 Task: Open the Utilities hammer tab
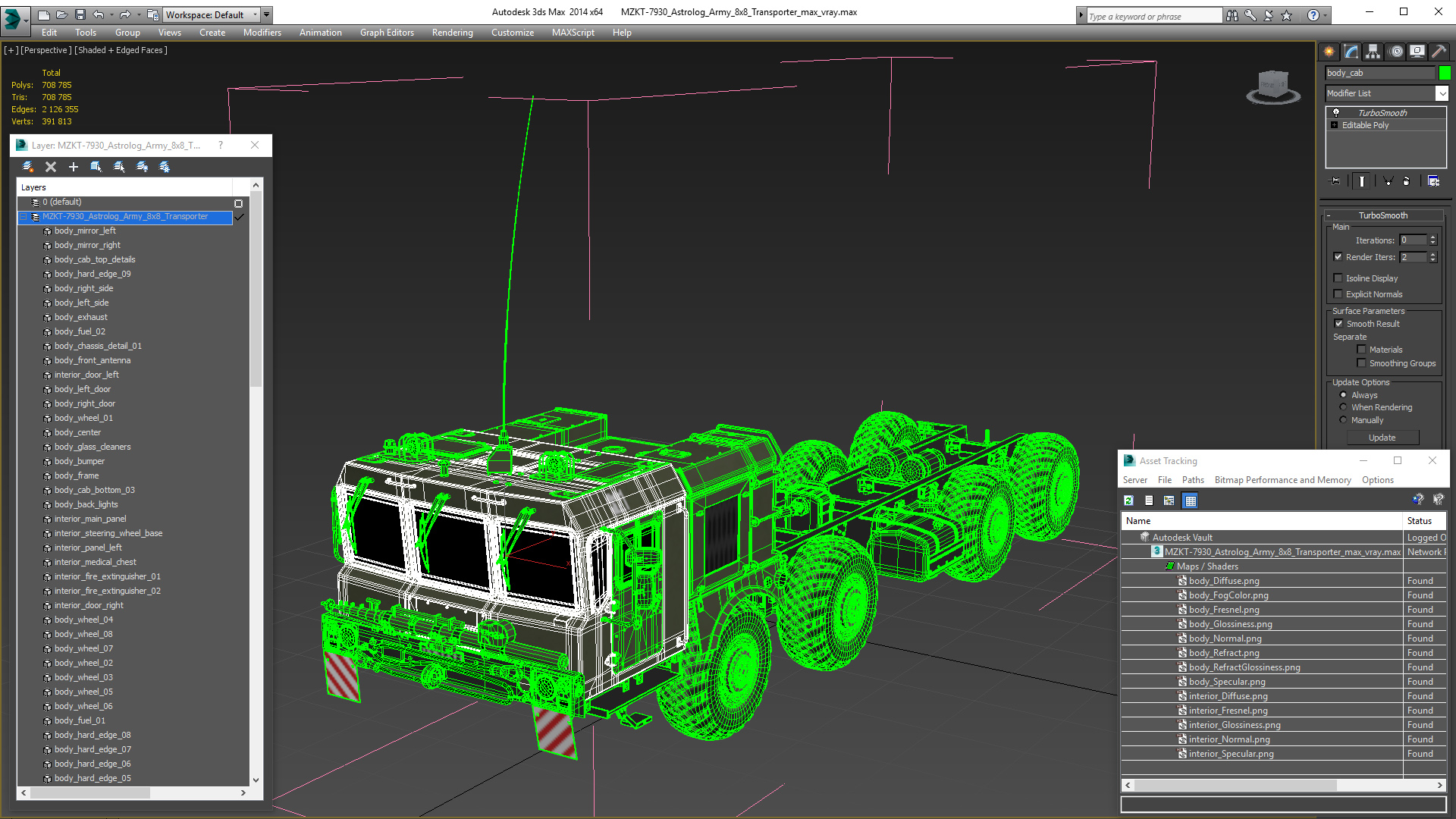1439,52
